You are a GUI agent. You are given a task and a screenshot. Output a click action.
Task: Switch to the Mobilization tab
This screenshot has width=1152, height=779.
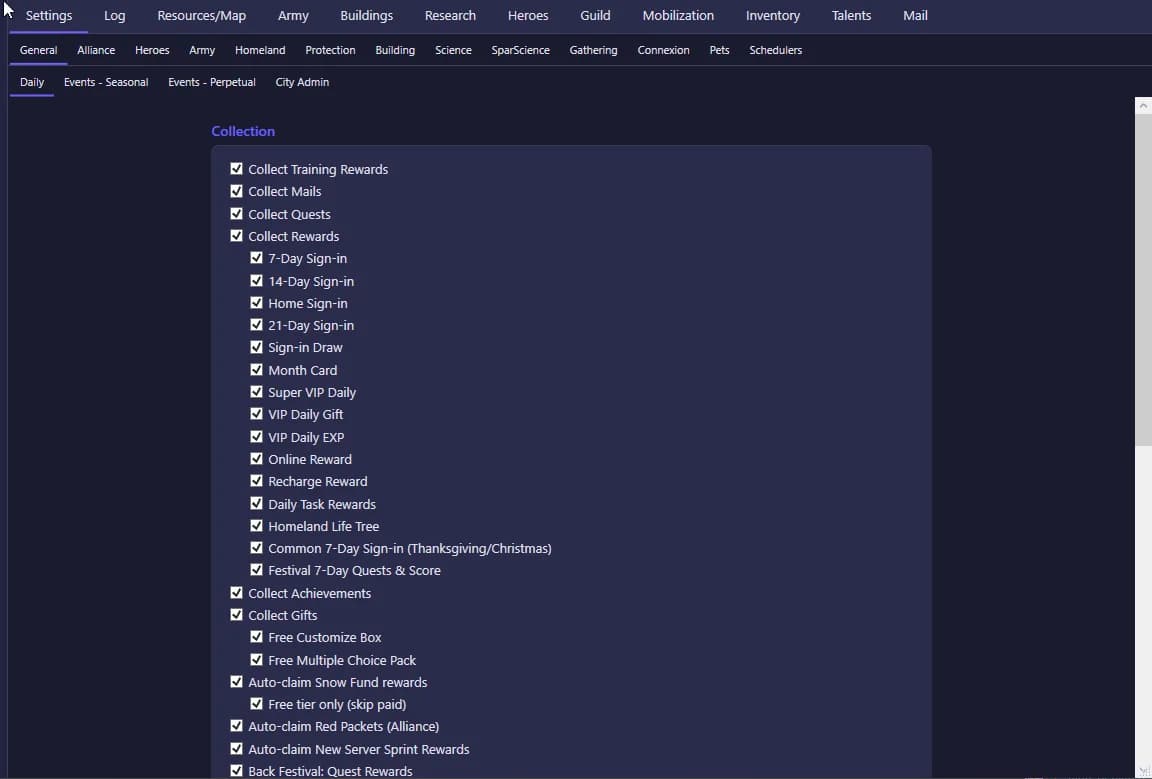click(678, 15)
